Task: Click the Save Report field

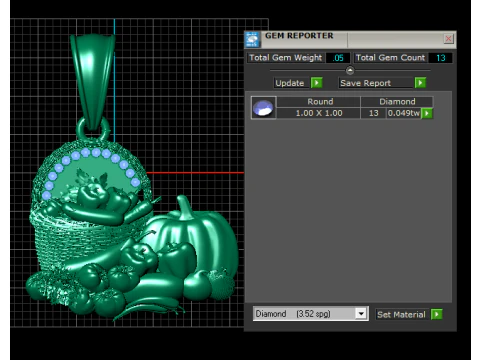Action: click(x=376, y=83)
